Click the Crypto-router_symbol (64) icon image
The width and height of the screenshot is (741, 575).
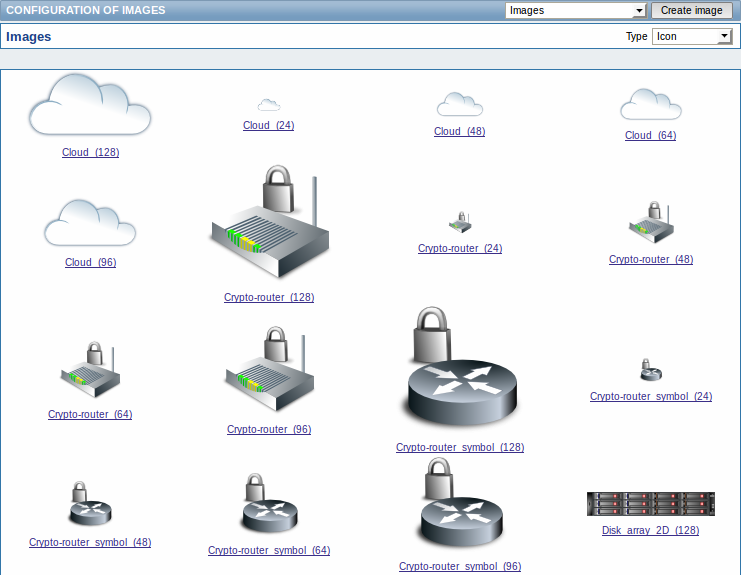click(269, 503)
